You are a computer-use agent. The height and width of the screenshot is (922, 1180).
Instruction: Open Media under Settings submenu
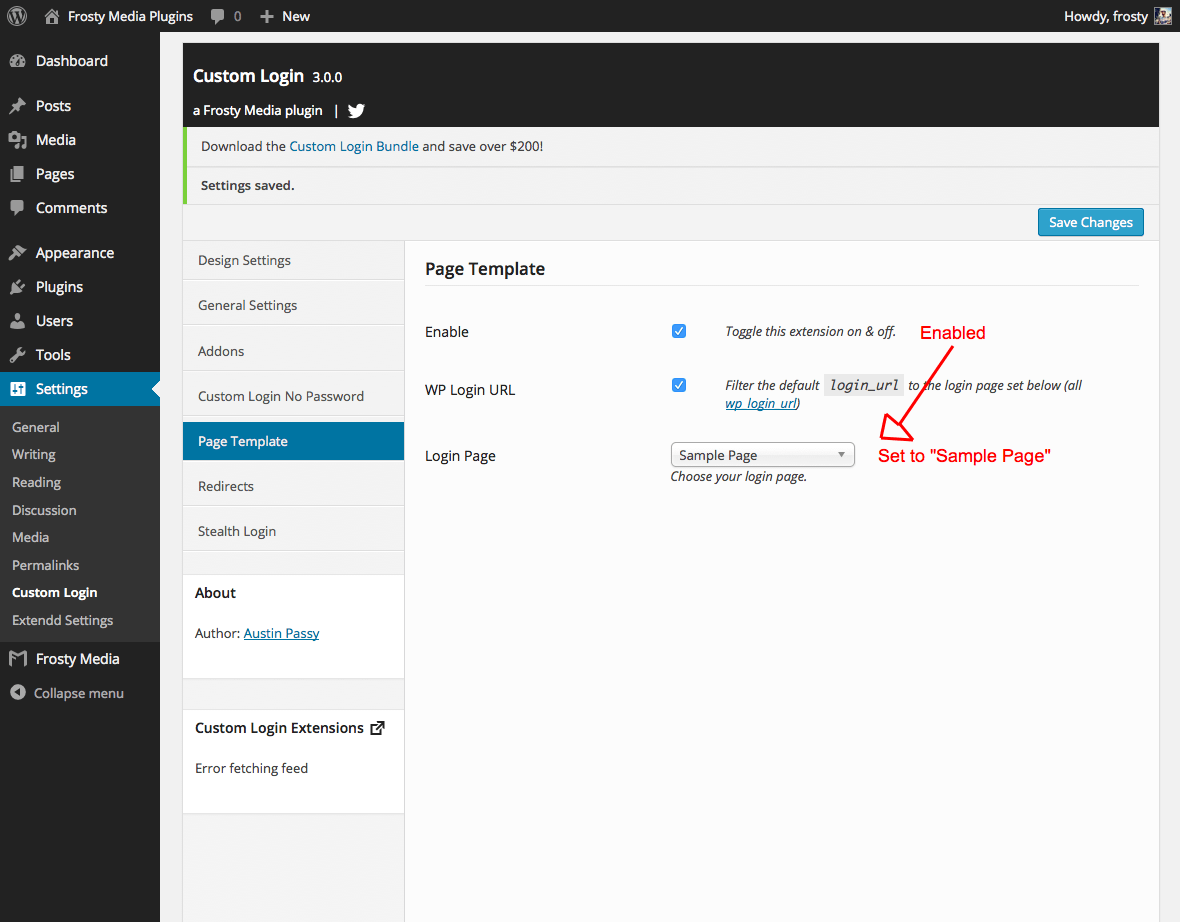coord(30,537)
